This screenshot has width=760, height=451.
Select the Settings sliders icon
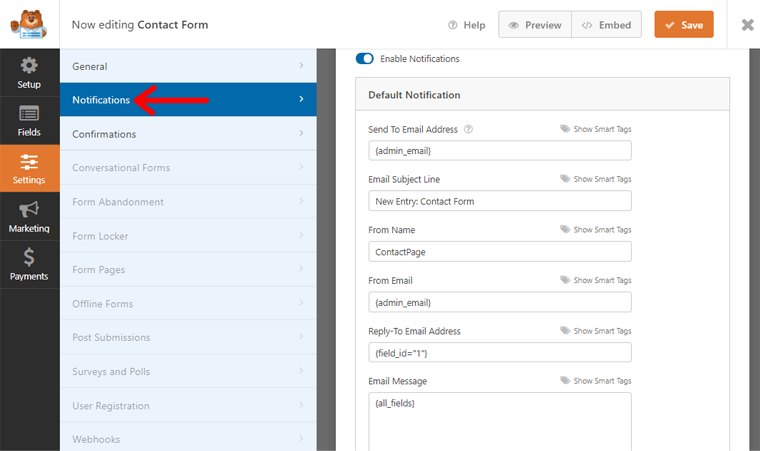(29, 162)
